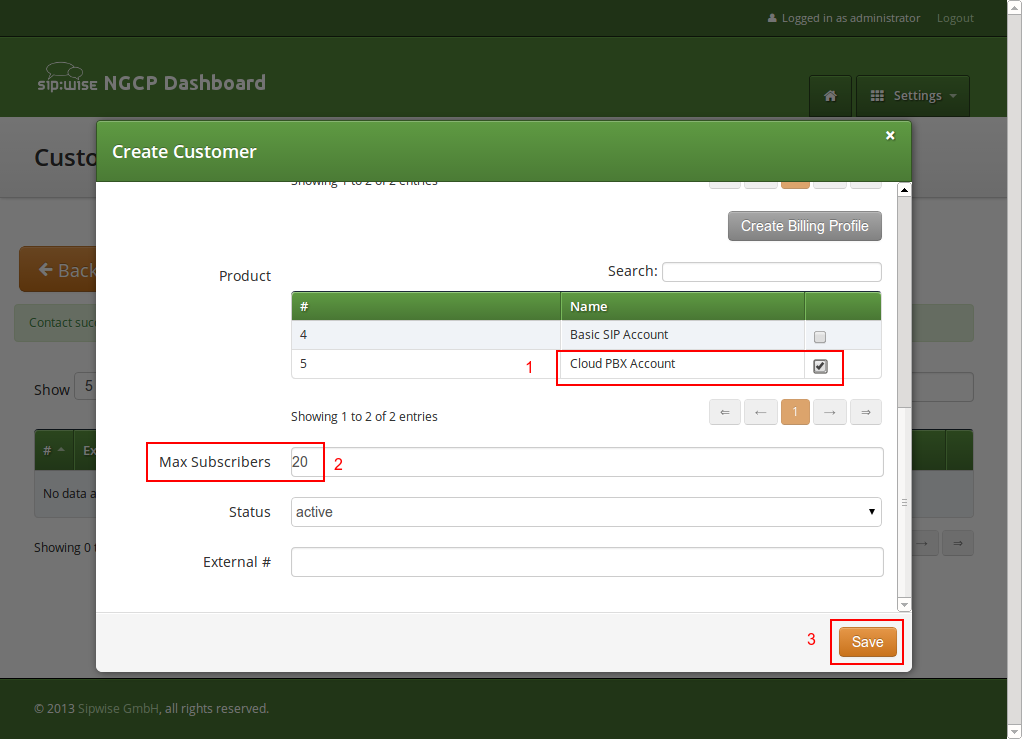The width and height of the screenshot is (1022, 739).
Task: Click the user icon beside administrator name
Action: click(x=771, y=17)
